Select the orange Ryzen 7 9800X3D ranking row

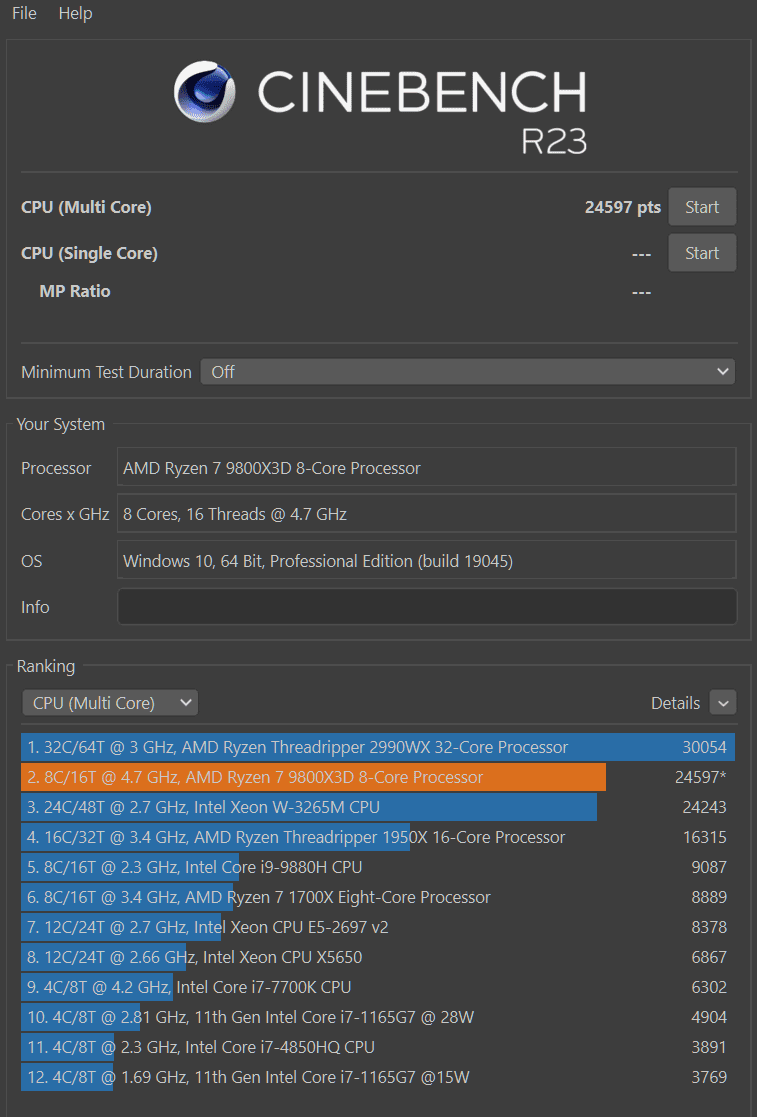377,777
